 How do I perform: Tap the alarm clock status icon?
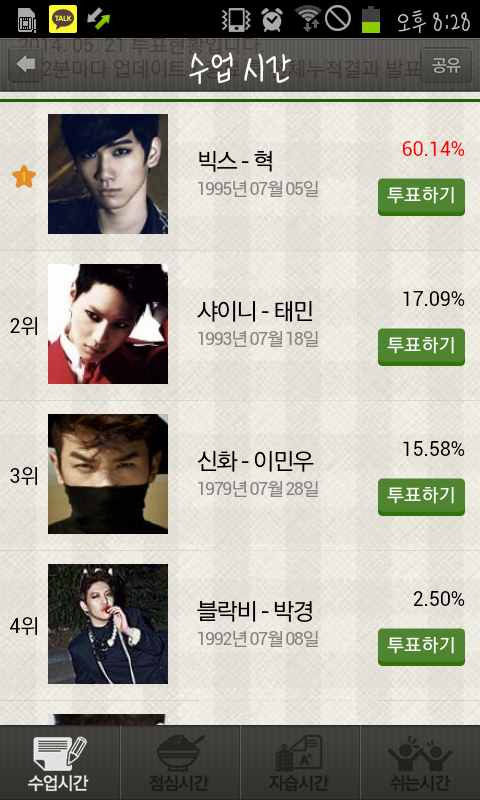272,19
